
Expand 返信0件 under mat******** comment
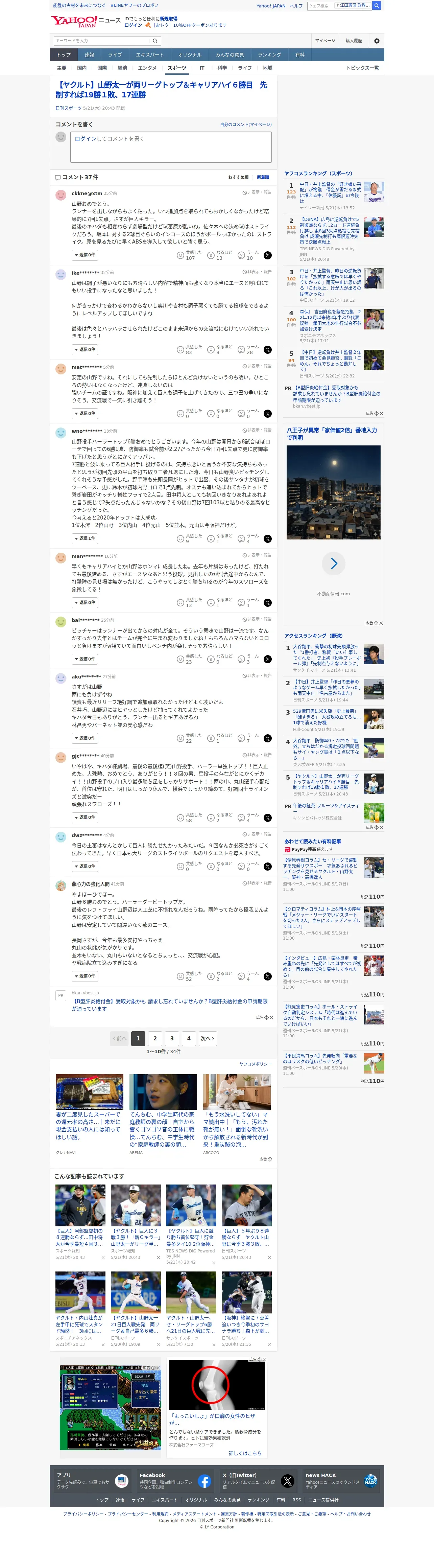[85, 413]
